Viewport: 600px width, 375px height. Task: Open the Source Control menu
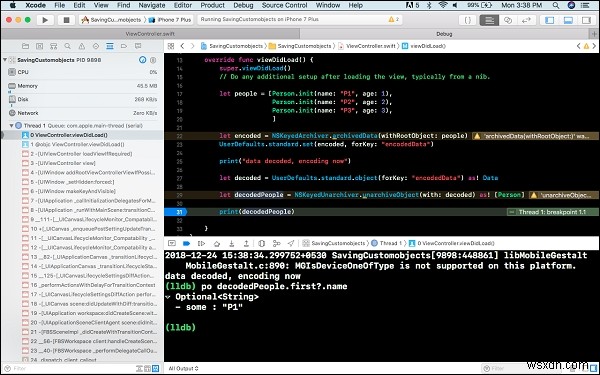(x=284, y=5)
